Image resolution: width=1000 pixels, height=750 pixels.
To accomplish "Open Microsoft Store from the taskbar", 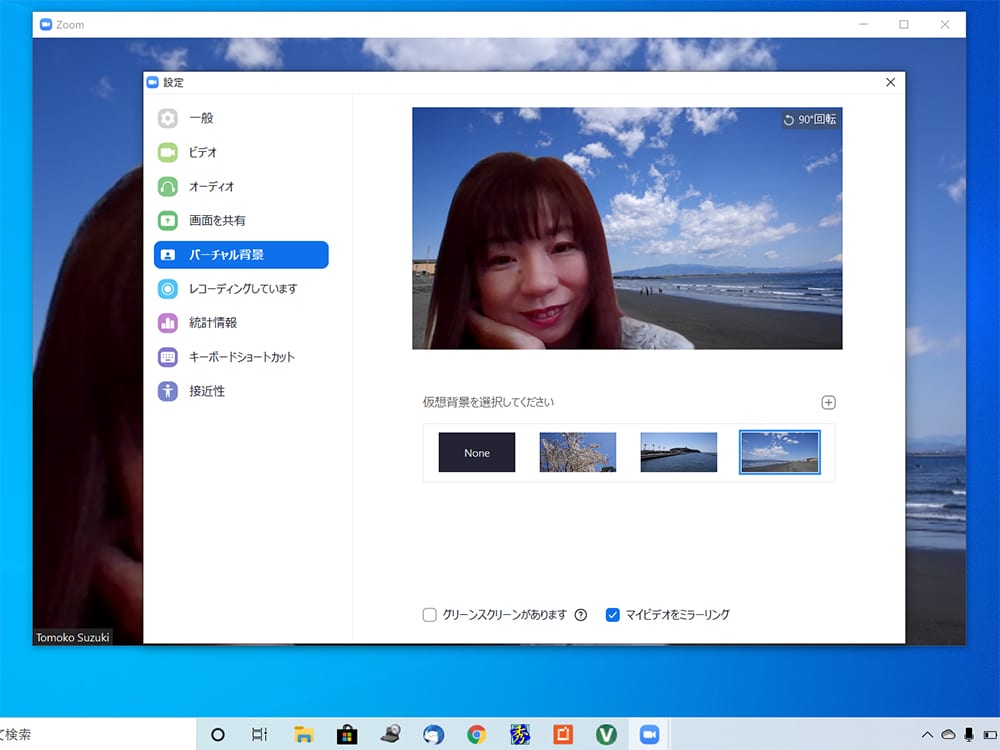I will (x=347, y=734).
